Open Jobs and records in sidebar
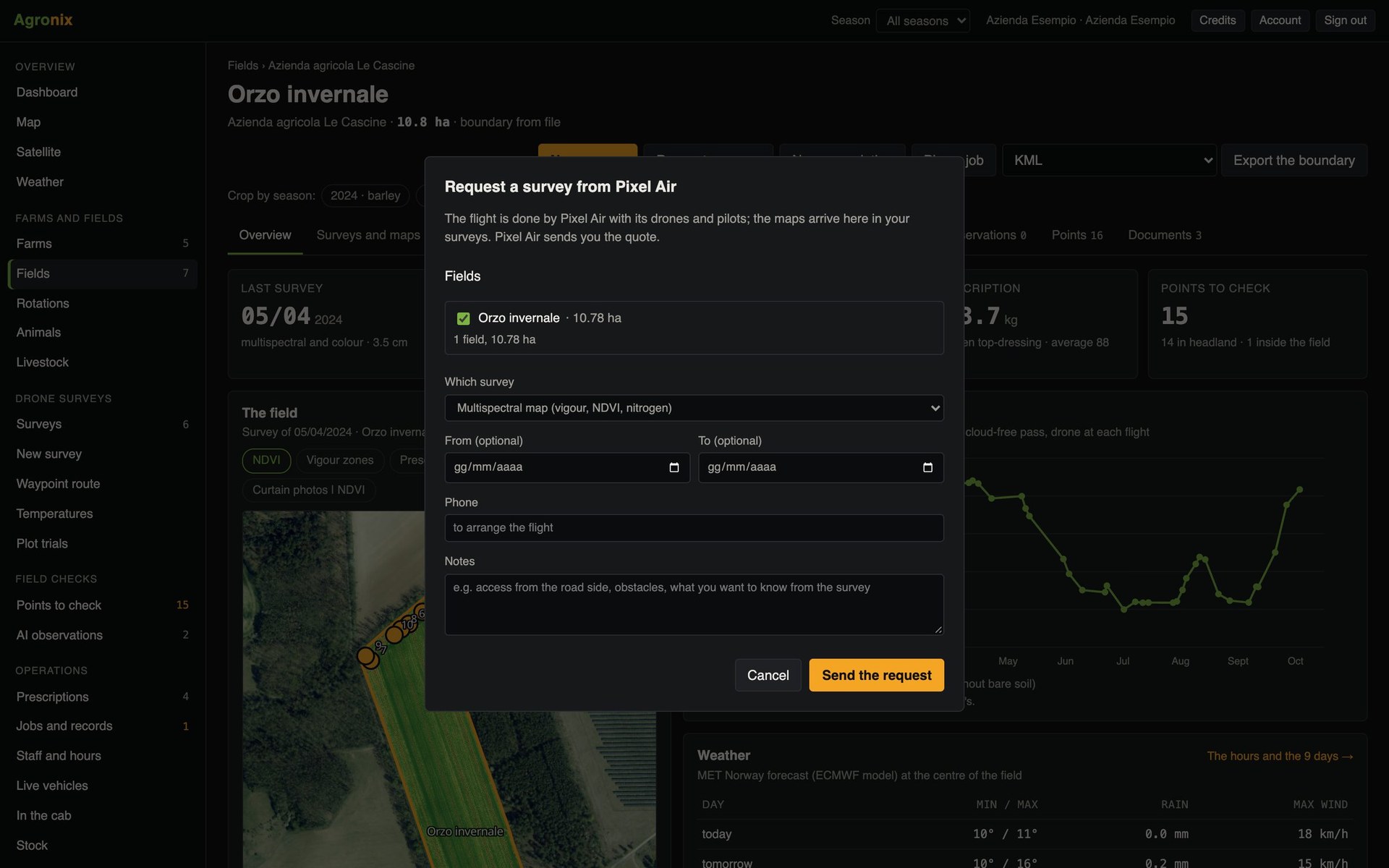This screenshot has width=1389, height=868. 103,726
